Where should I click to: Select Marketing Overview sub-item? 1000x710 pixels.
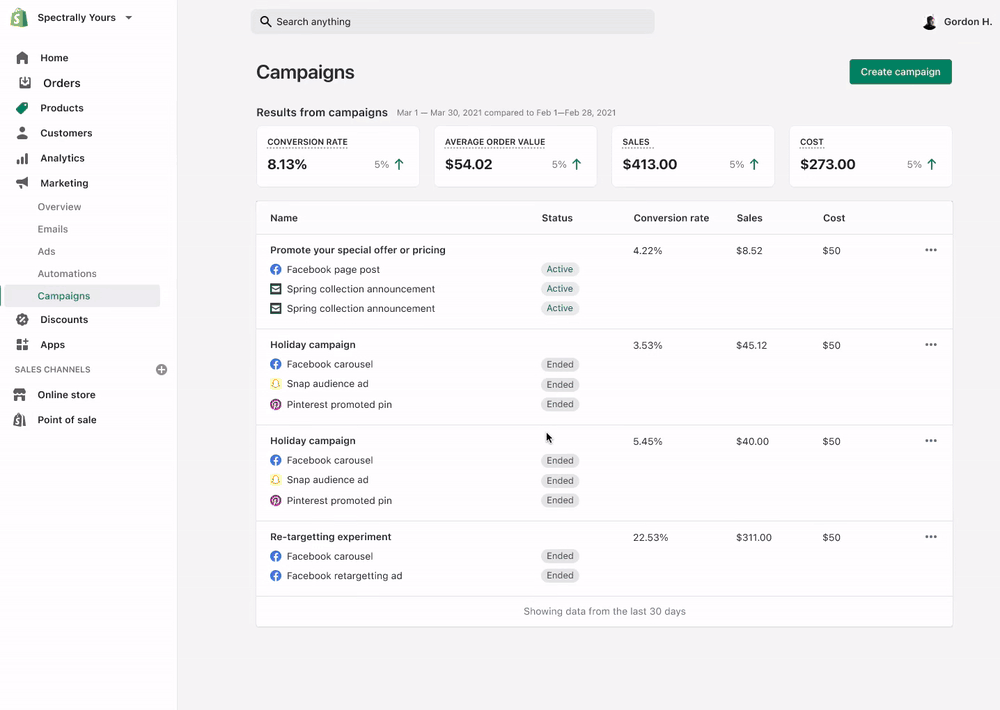[x=59, y=207]
